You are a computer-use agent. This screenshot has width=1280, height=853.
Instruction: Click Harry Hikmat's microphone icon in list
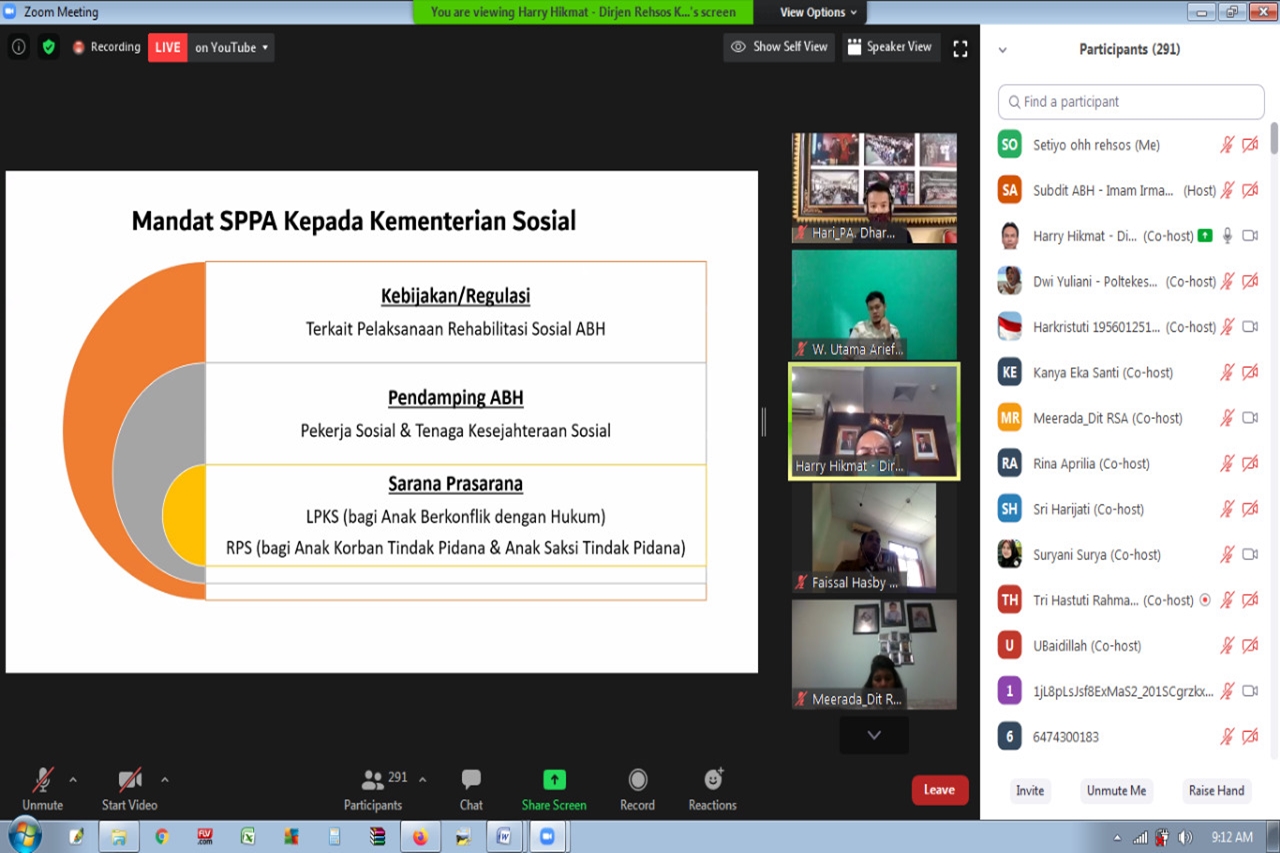(1227, 236)
